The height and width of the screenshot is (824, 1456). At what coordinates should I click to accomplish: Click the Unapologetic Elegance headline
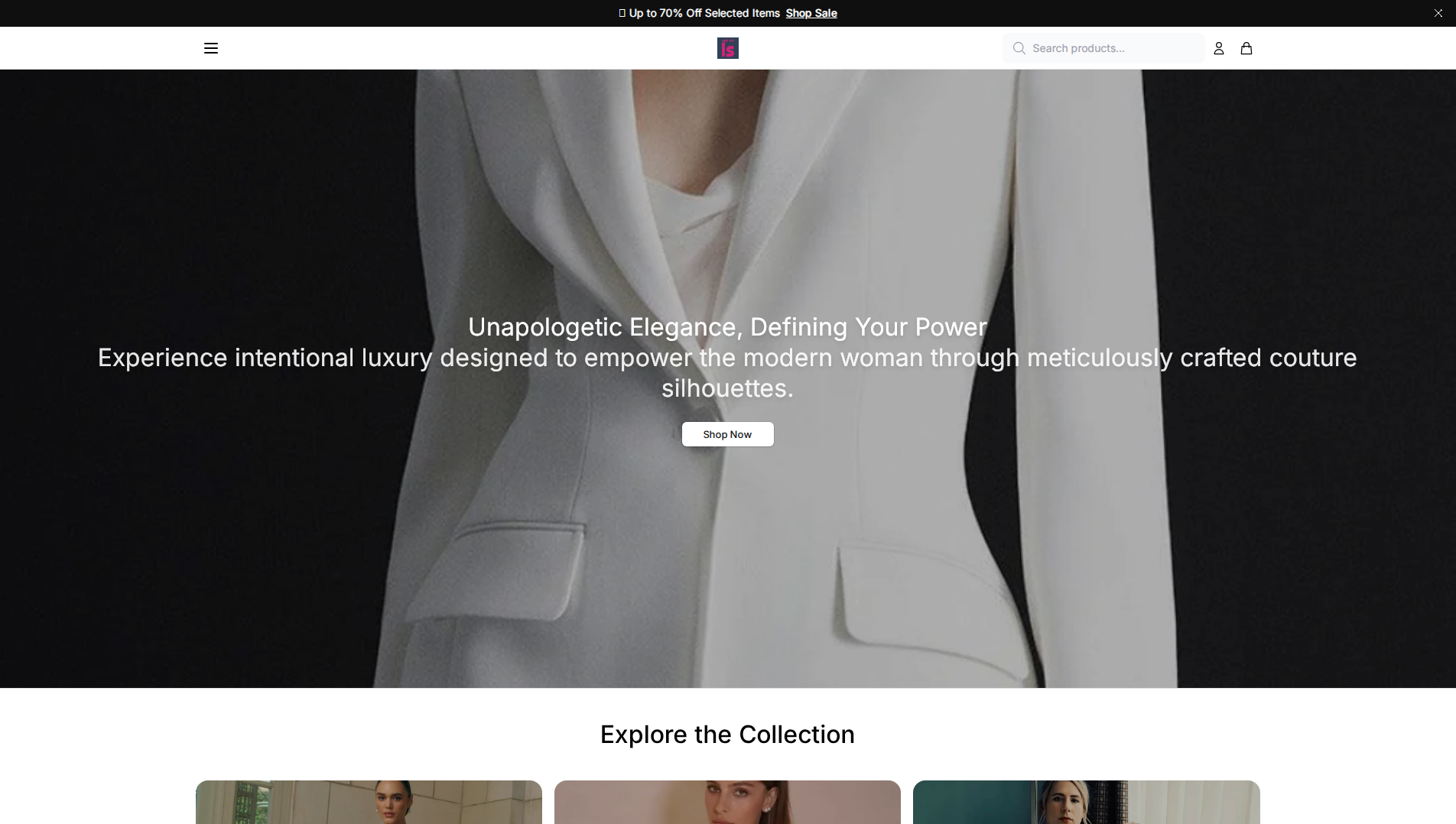click(727, 327)
